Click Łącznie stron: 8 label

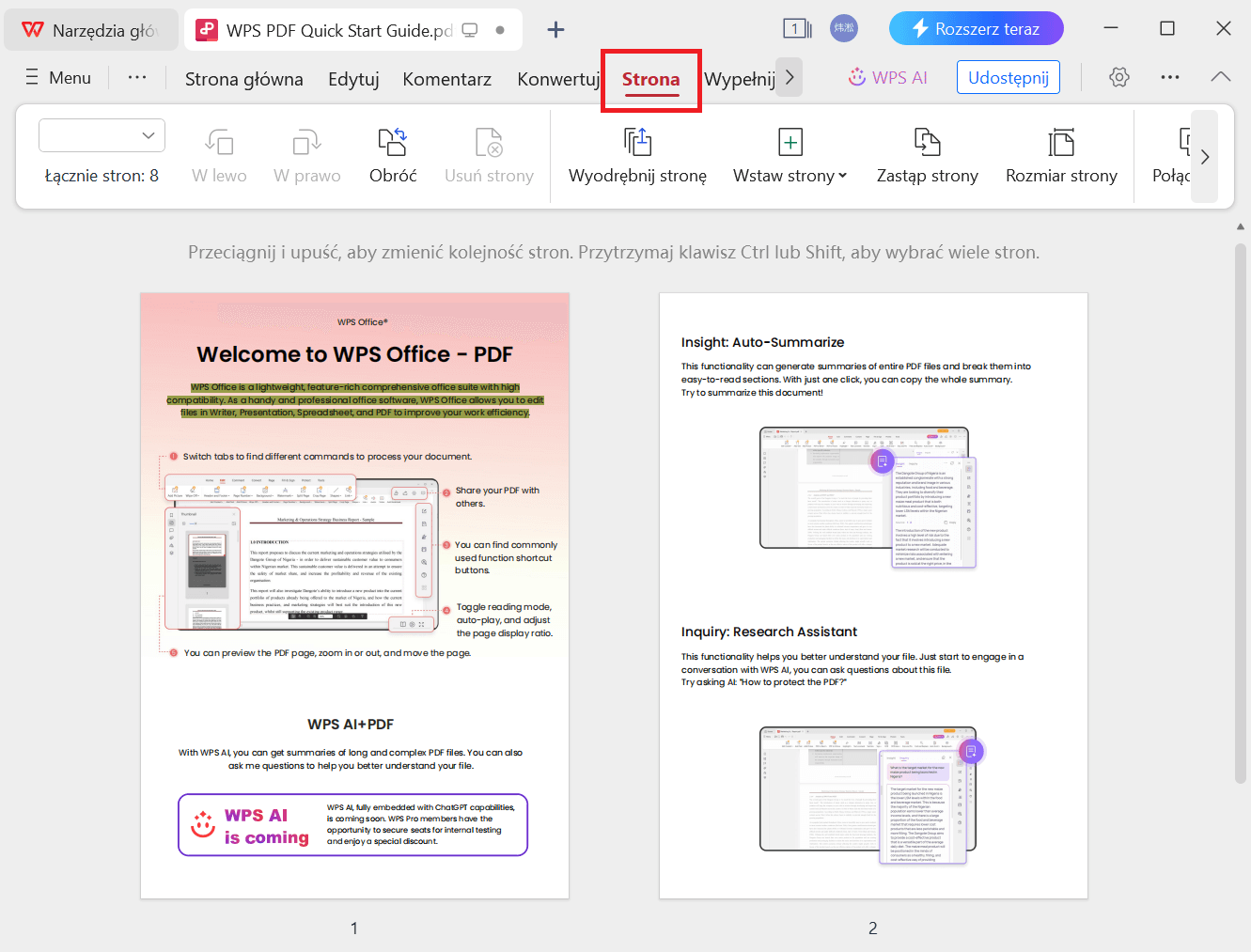[x=102, y=176]
